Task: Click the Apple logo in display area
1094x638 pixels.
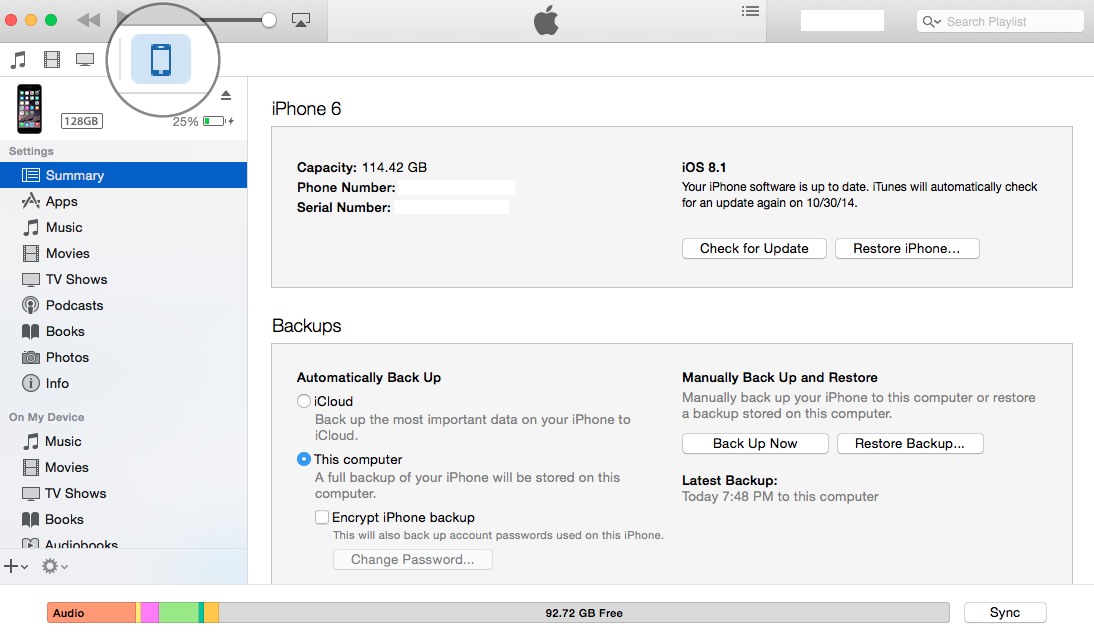Action: [546, 20]
